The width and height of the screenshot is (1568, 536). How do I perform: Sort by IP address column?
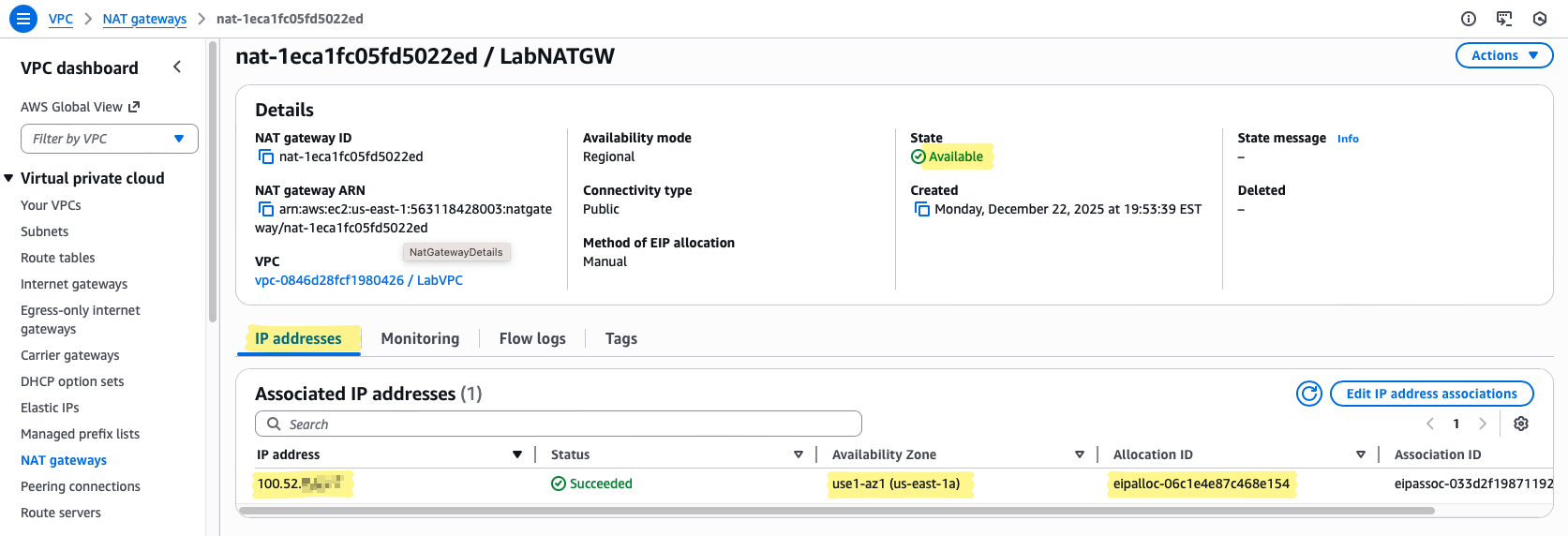[516, 454]
